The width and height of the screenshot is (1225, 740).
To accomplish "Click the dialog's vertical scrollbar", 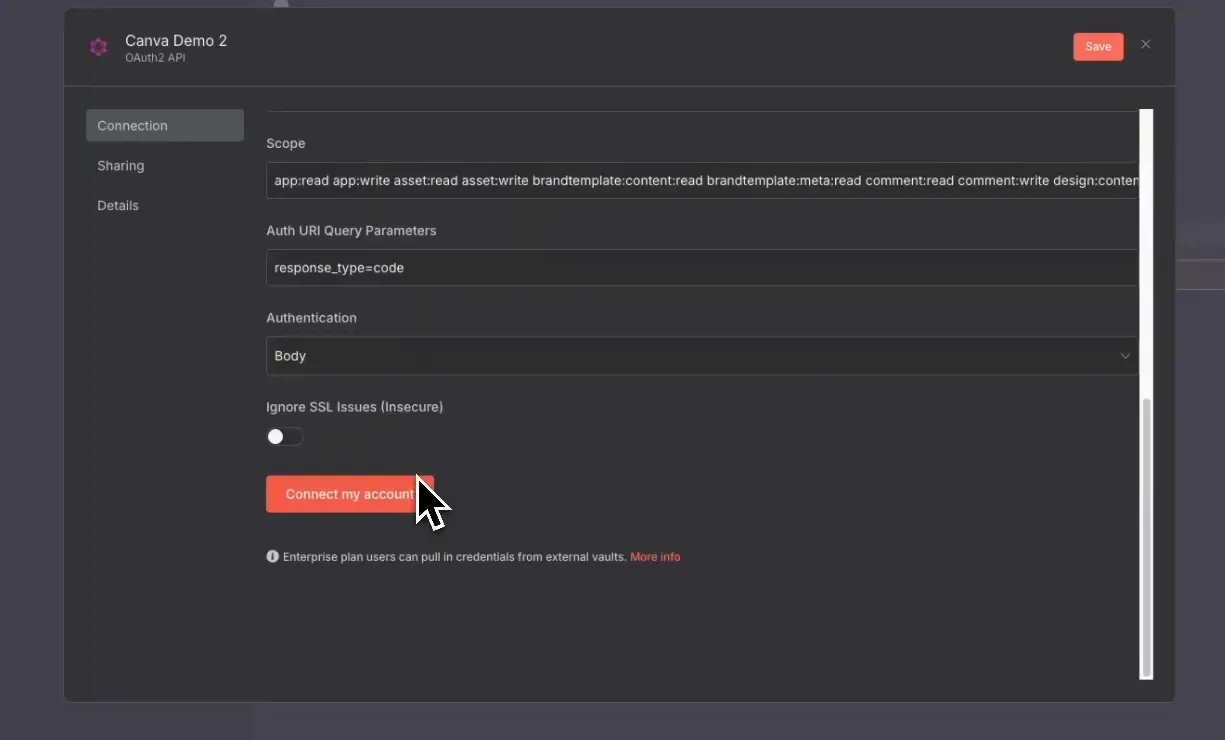I will click(1146, 538).
